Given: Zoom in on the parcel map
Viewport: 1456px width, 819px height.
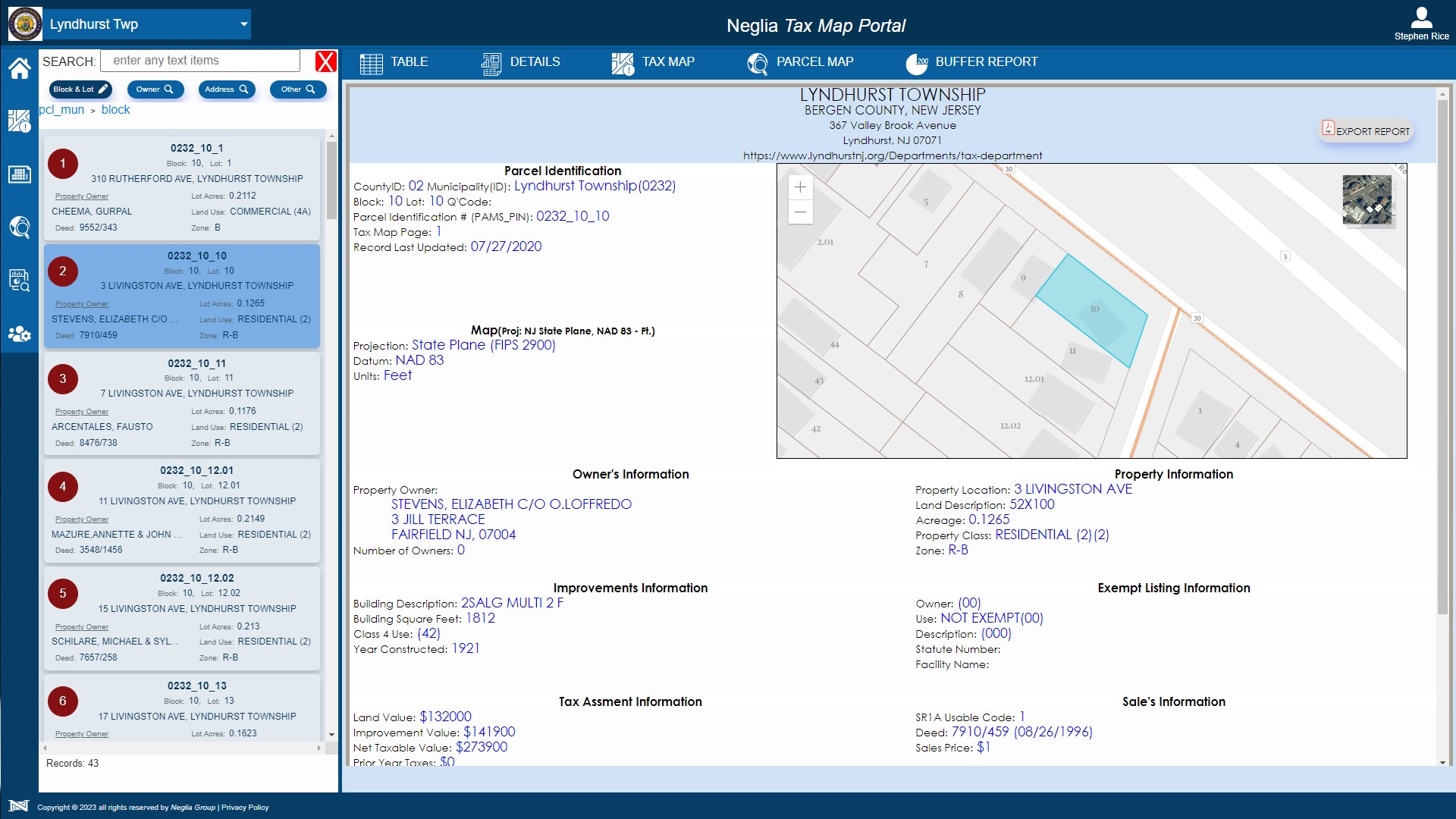Looking at the screenshot, I should 800,187.
